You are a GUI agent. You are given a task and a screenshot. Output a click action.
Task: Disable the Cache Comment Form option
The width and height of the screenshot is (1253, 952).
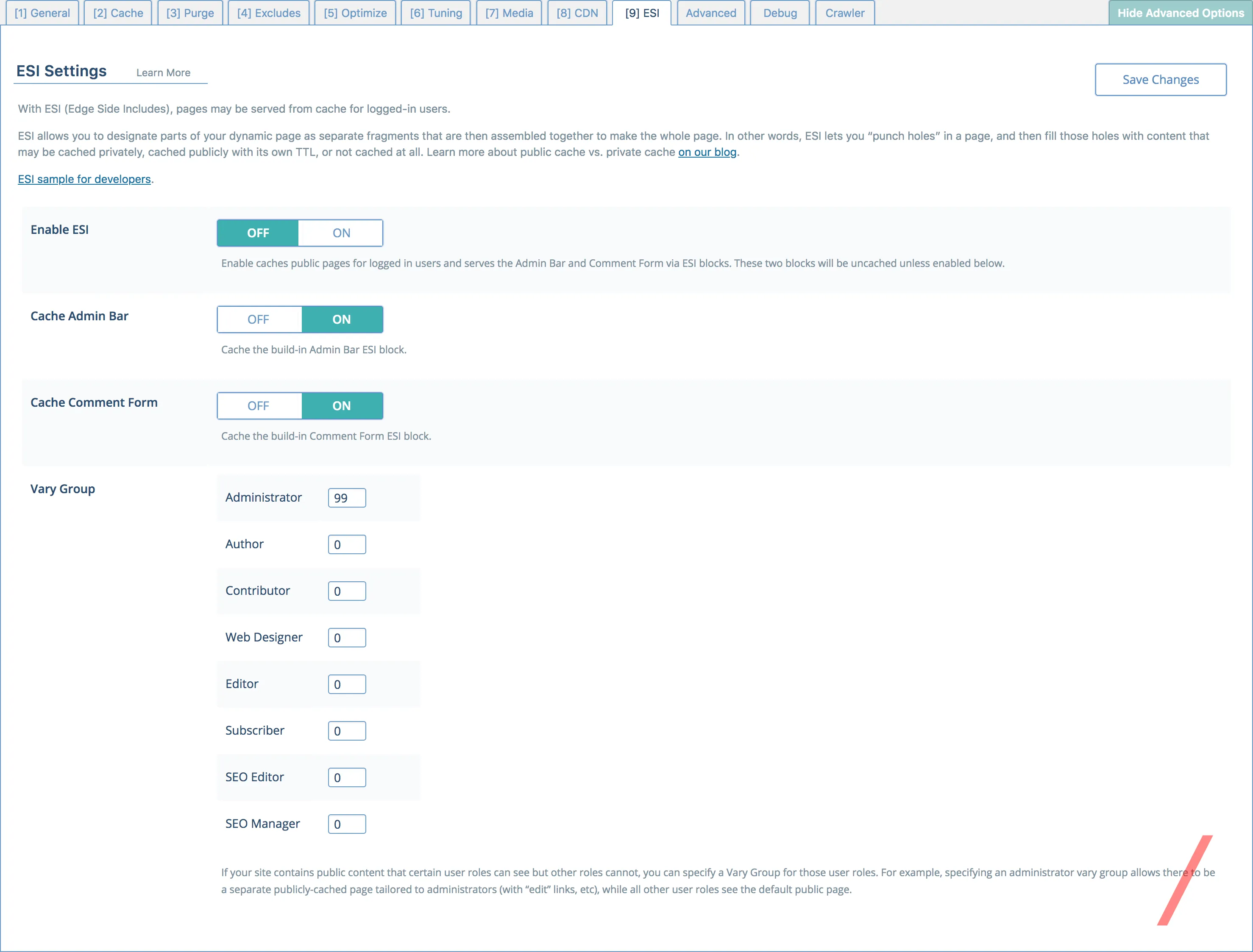coord(259,406)
